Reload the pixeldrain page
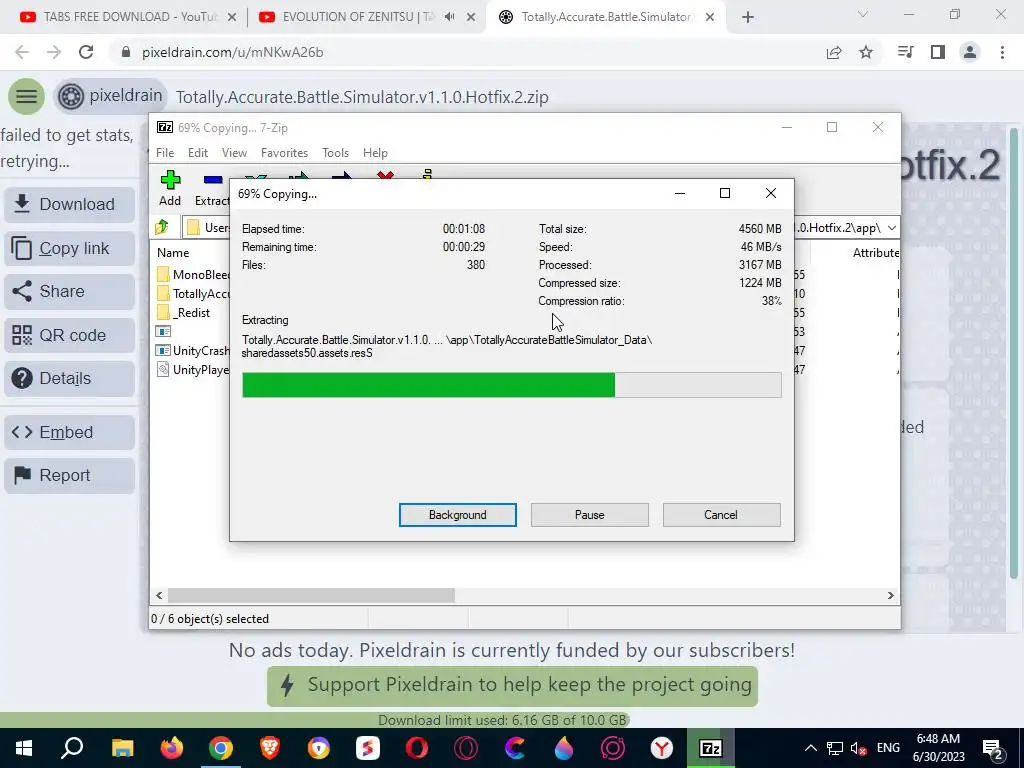The height and width of the screenshot is (768, 1024). click(86, 52)
